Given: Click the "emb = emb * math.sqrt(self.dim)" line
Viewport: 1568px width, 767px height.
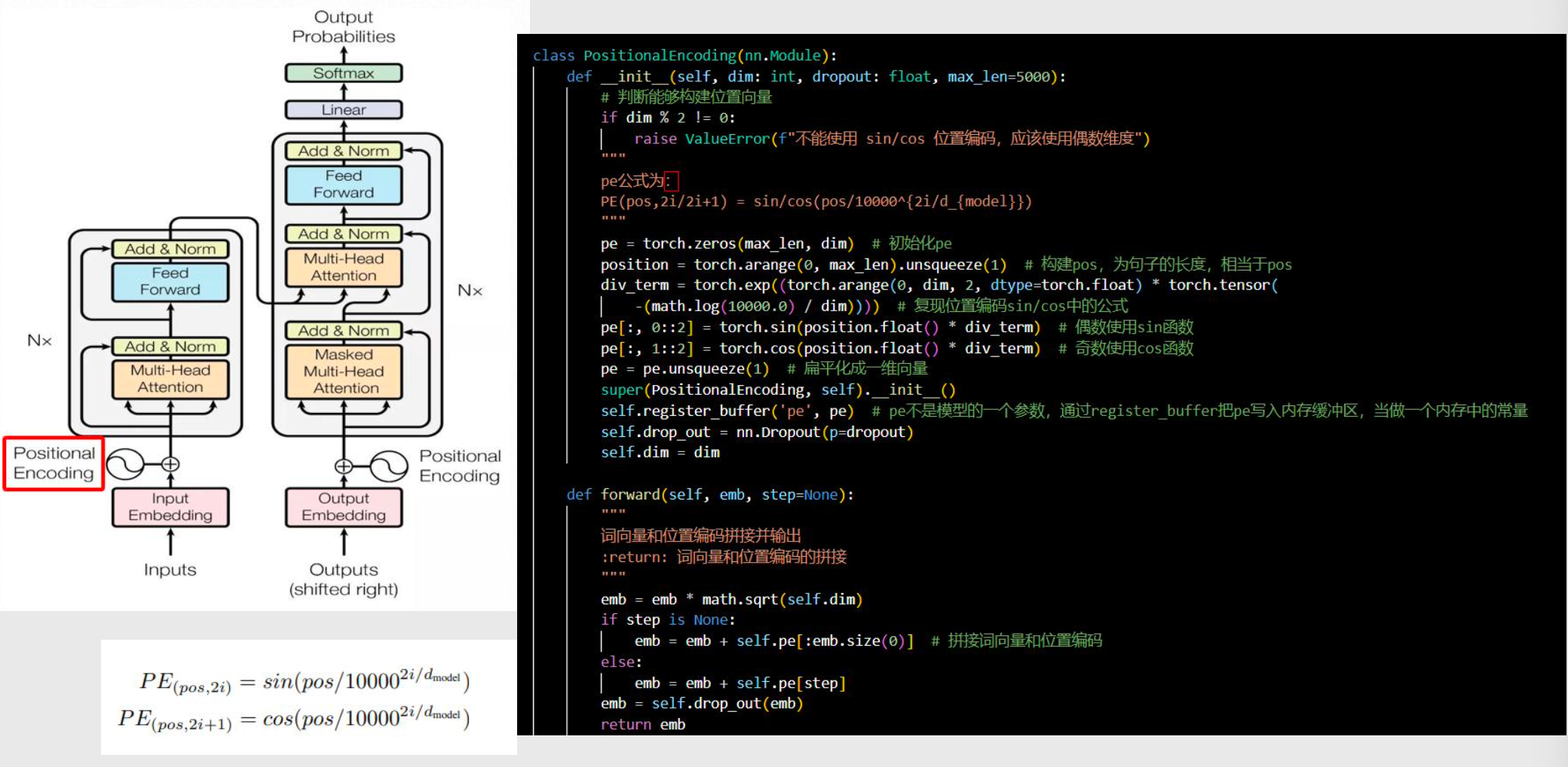Looking at the screenshot, I should click(731, 600).
